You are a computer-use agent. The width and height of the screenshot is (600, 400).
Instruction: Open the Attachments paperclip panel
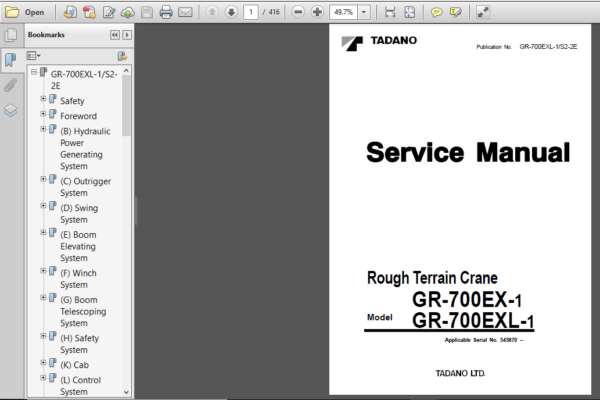(x=11, y=85)
